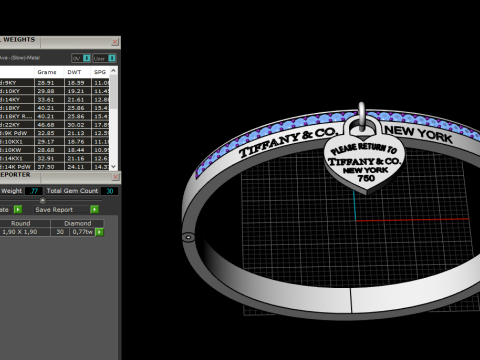Select the 1,90 X 1,90 gem size cell
480x360 pixels.
[20, 232]
